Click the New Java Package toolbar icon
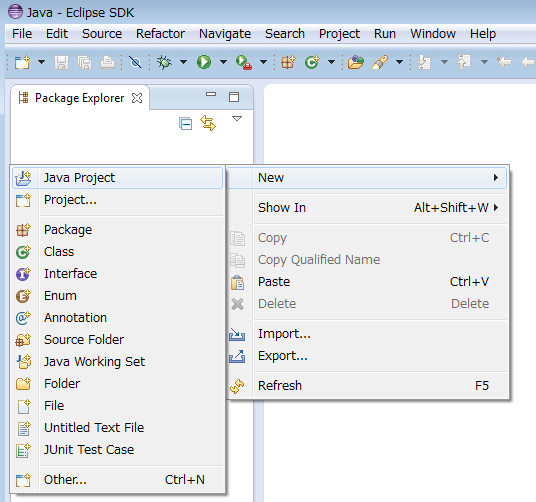The height and width of the screenshot is (502, 536). (288, 62)
